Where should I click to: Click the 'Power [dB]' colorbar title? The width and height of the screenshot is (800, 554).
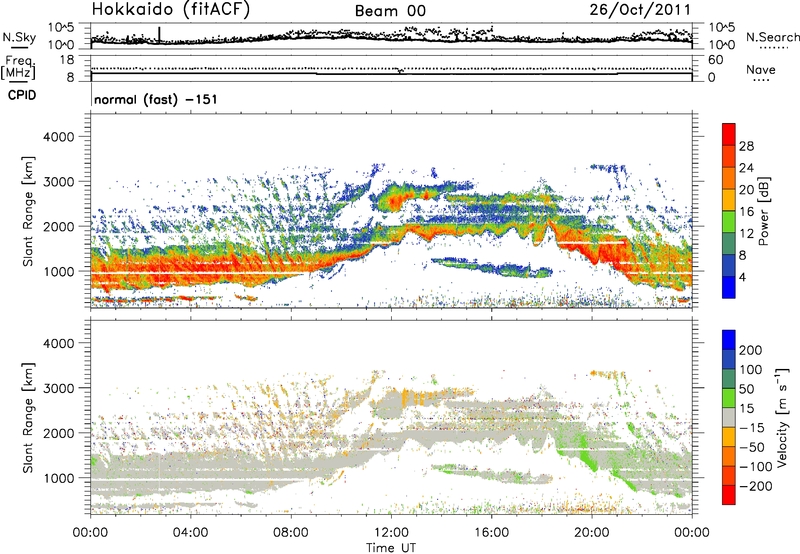click(764, 211)
